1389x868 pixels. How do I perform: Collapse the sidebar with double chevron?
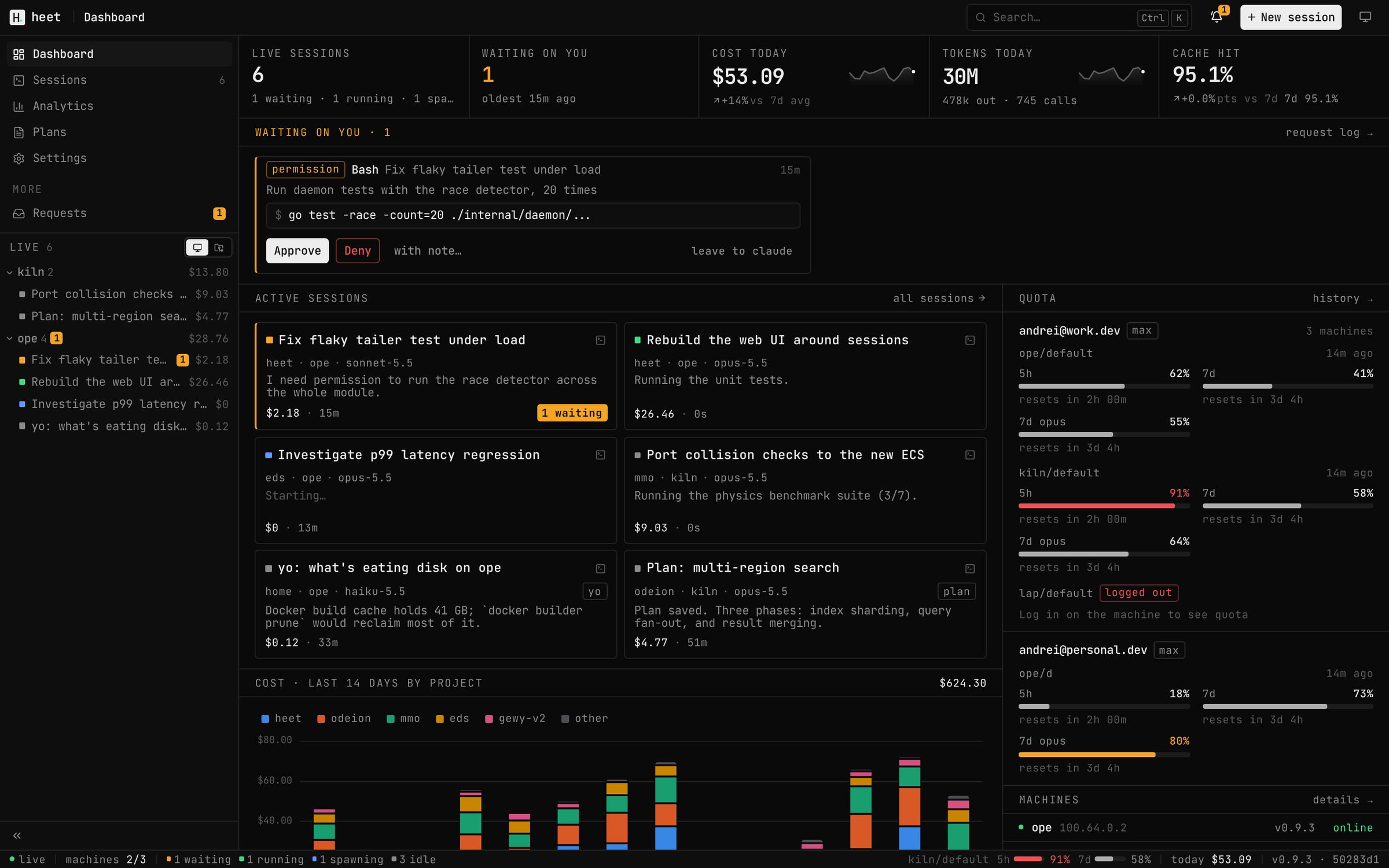point(17,836)
